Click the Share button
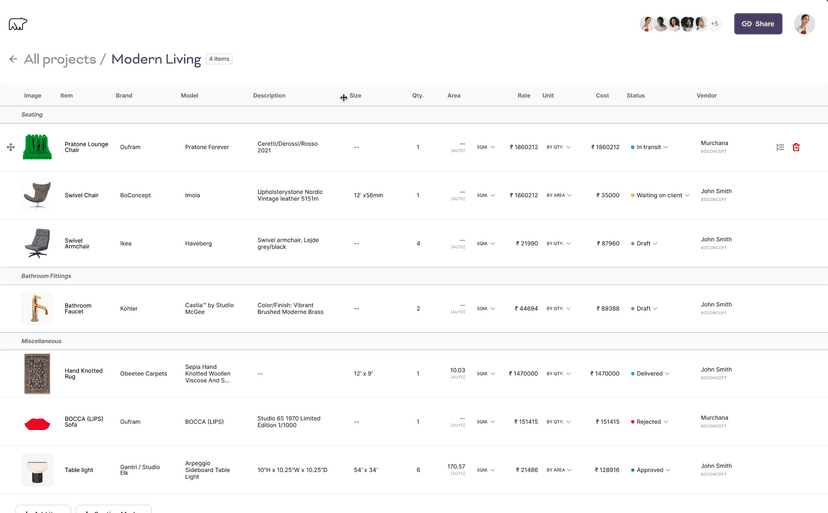The height and width of the screenshot is (513, 828). (758, 24)
